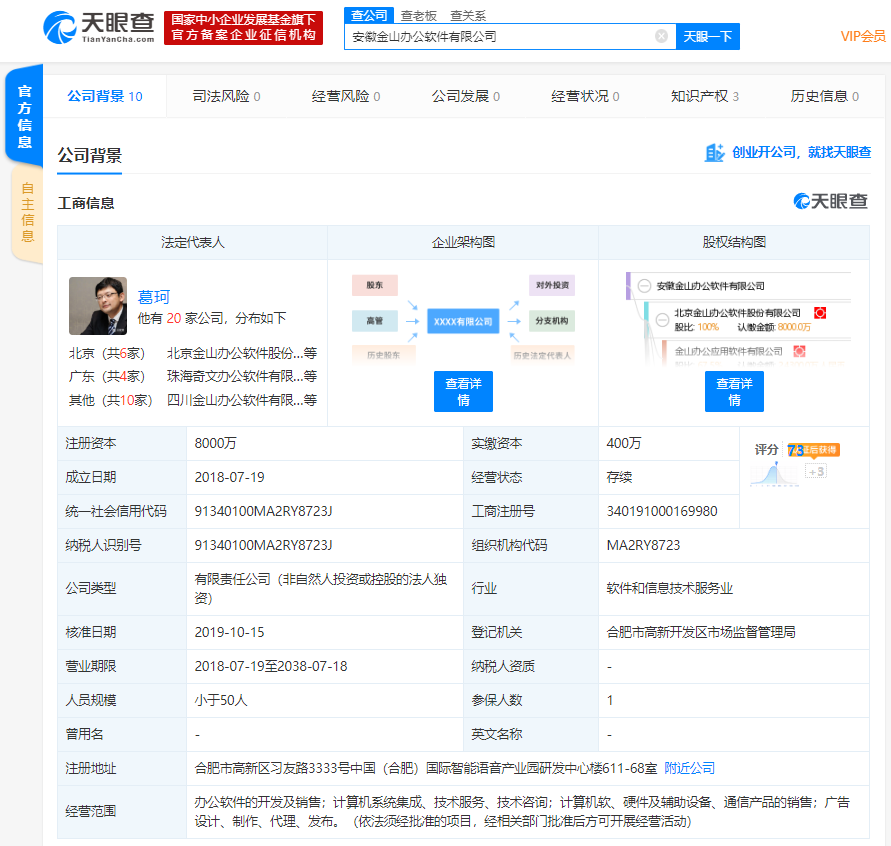Screen dimensions: 891x846
Task: Clear the search box with the X icon
Action: point(661,36)
